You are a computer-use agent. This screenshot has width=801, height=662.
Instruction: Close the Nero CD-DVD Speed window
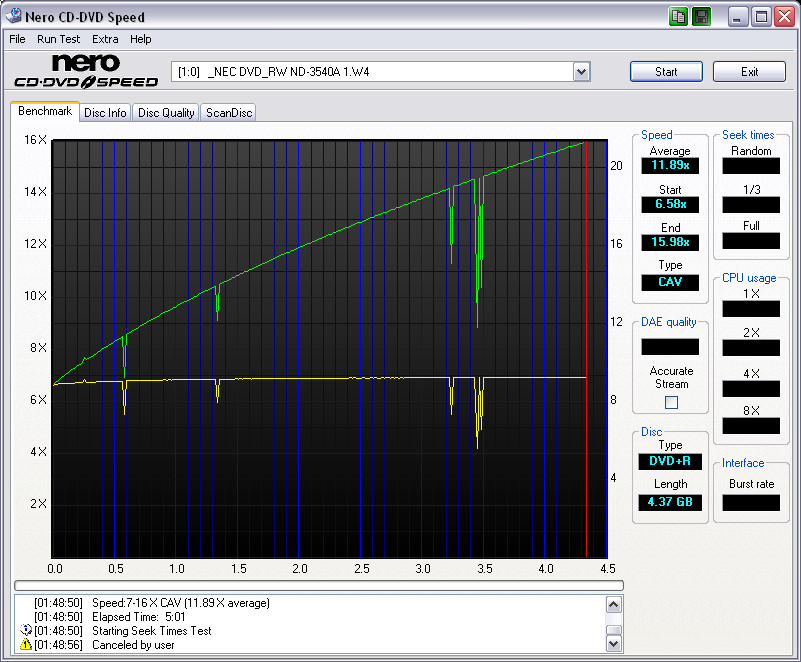click(784, 17)
